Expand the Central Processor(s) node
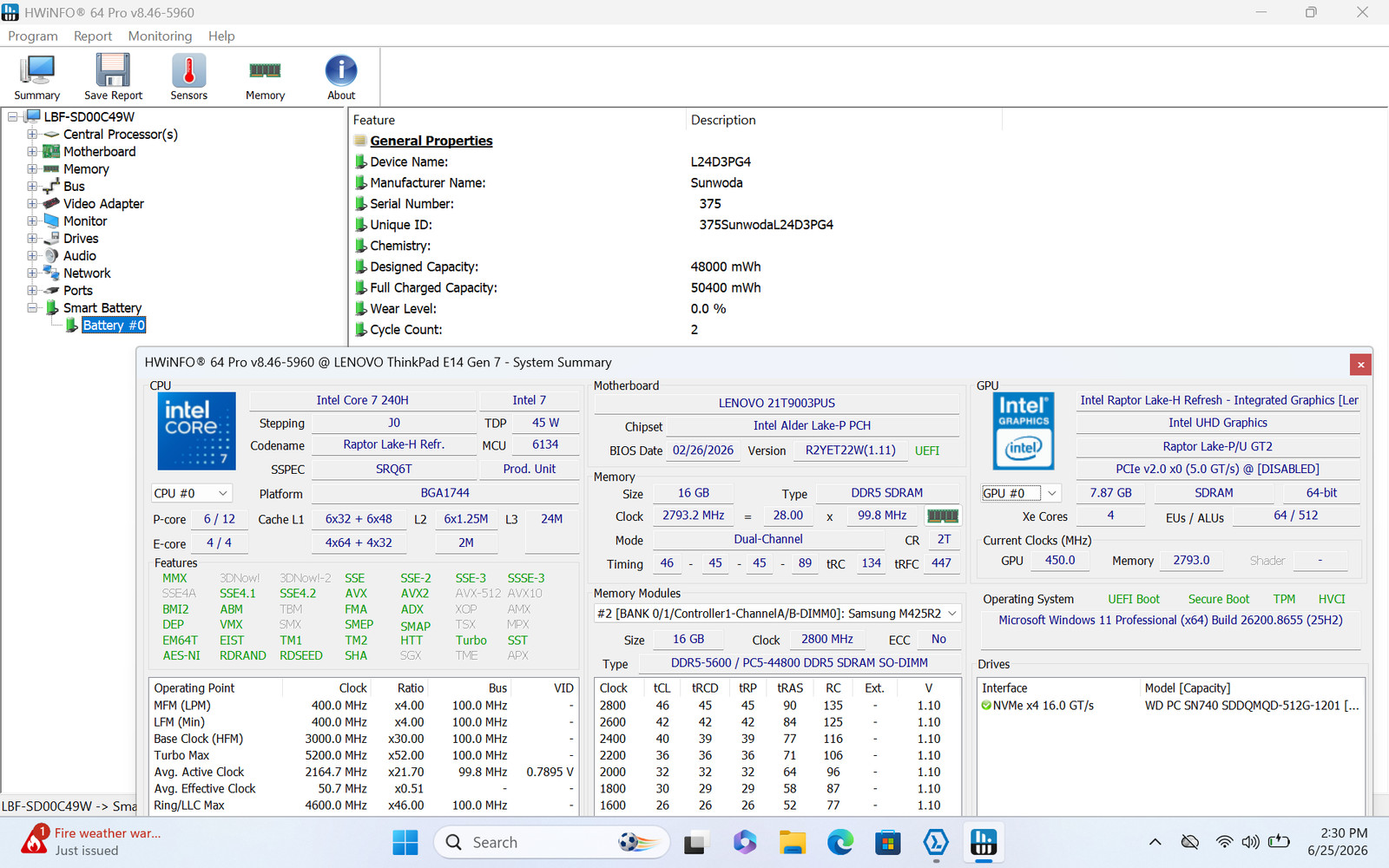The image size is (1389, 868). [32, 135]
